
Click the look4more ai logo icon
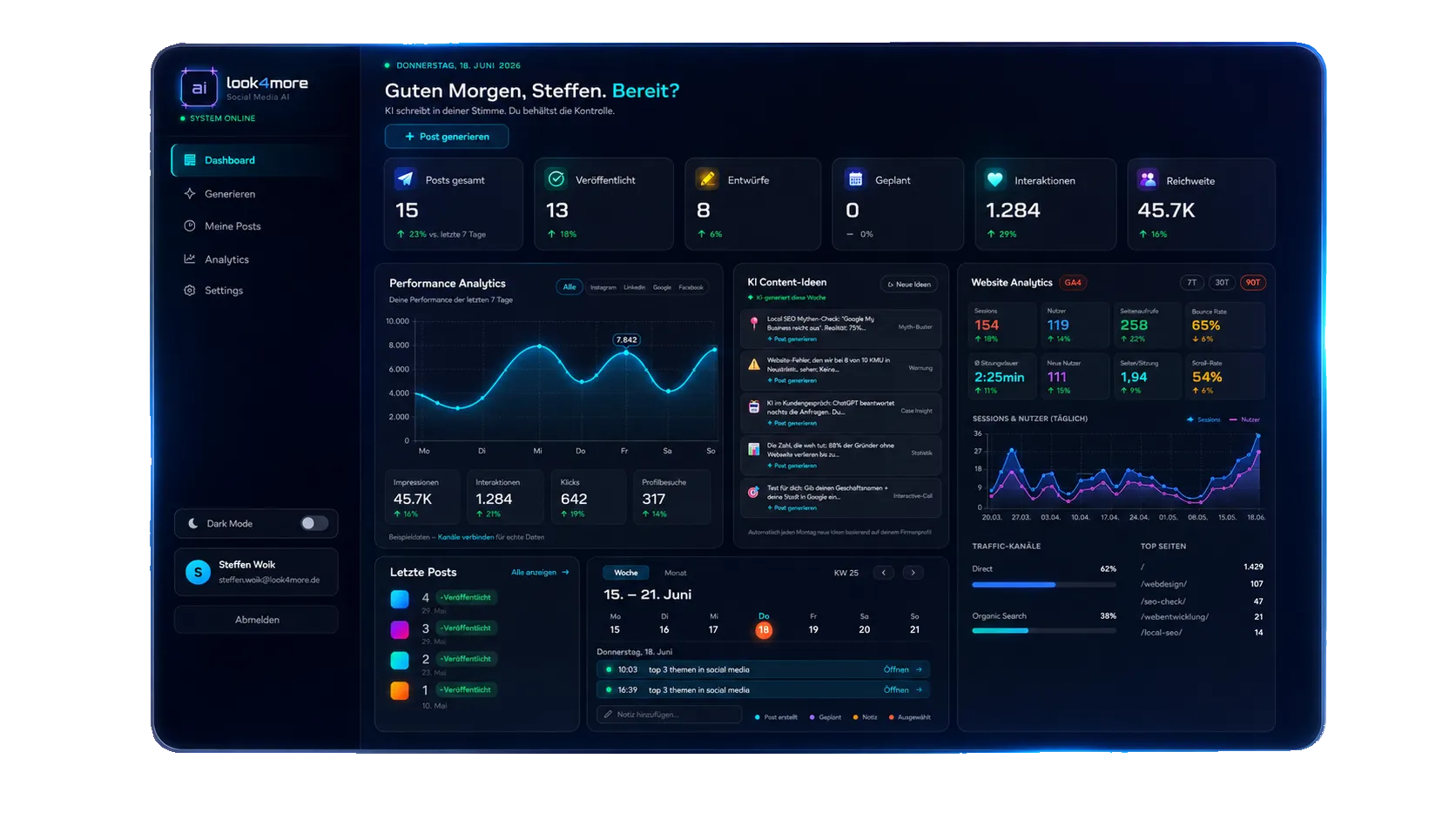[x=199, y=88]
